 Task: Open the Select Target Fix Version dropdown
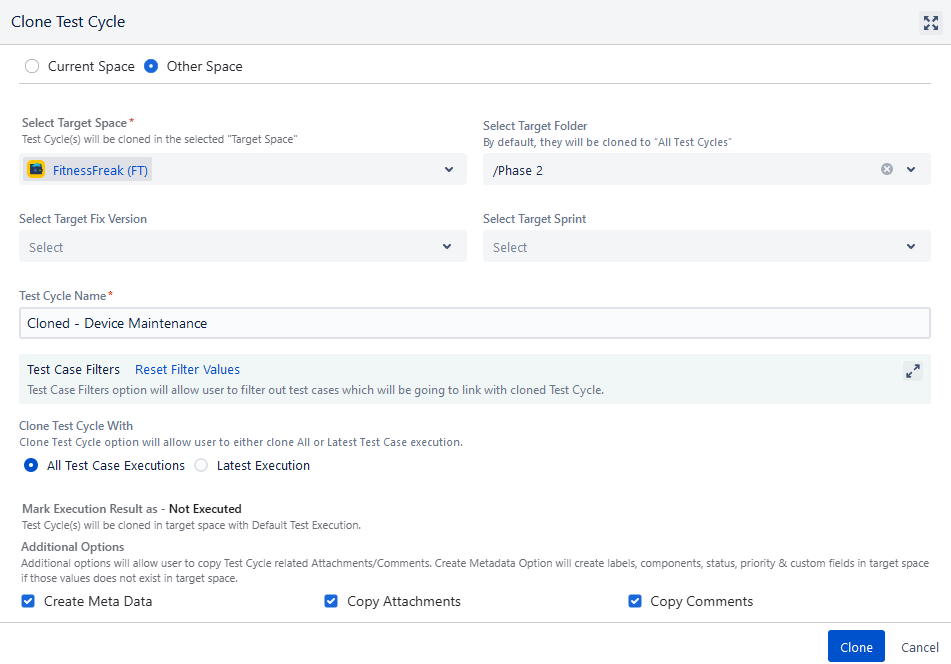coord(448,246)
